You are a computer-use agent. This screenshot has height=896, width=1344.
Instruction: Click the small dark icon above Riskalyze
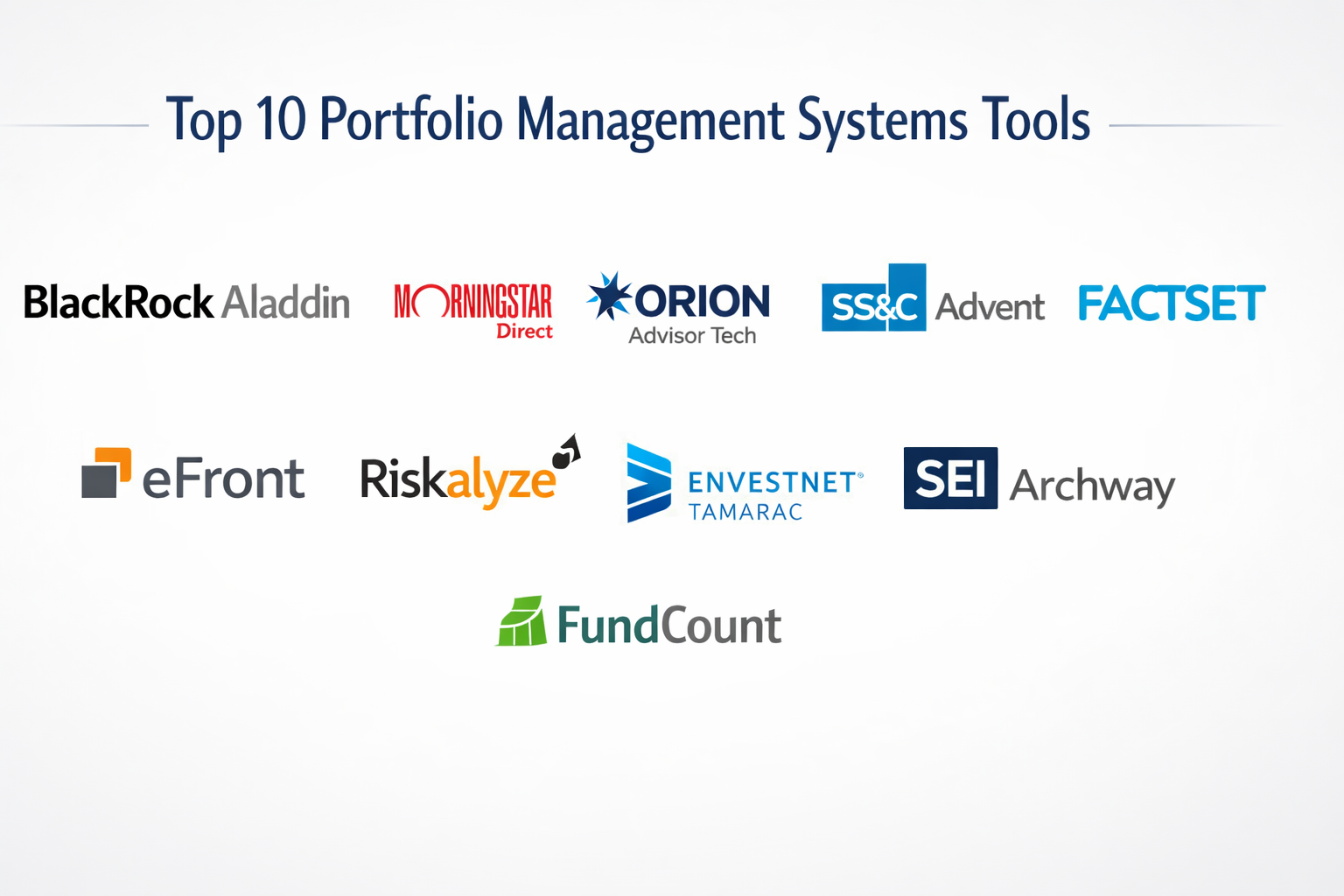[x=566, y=451]
